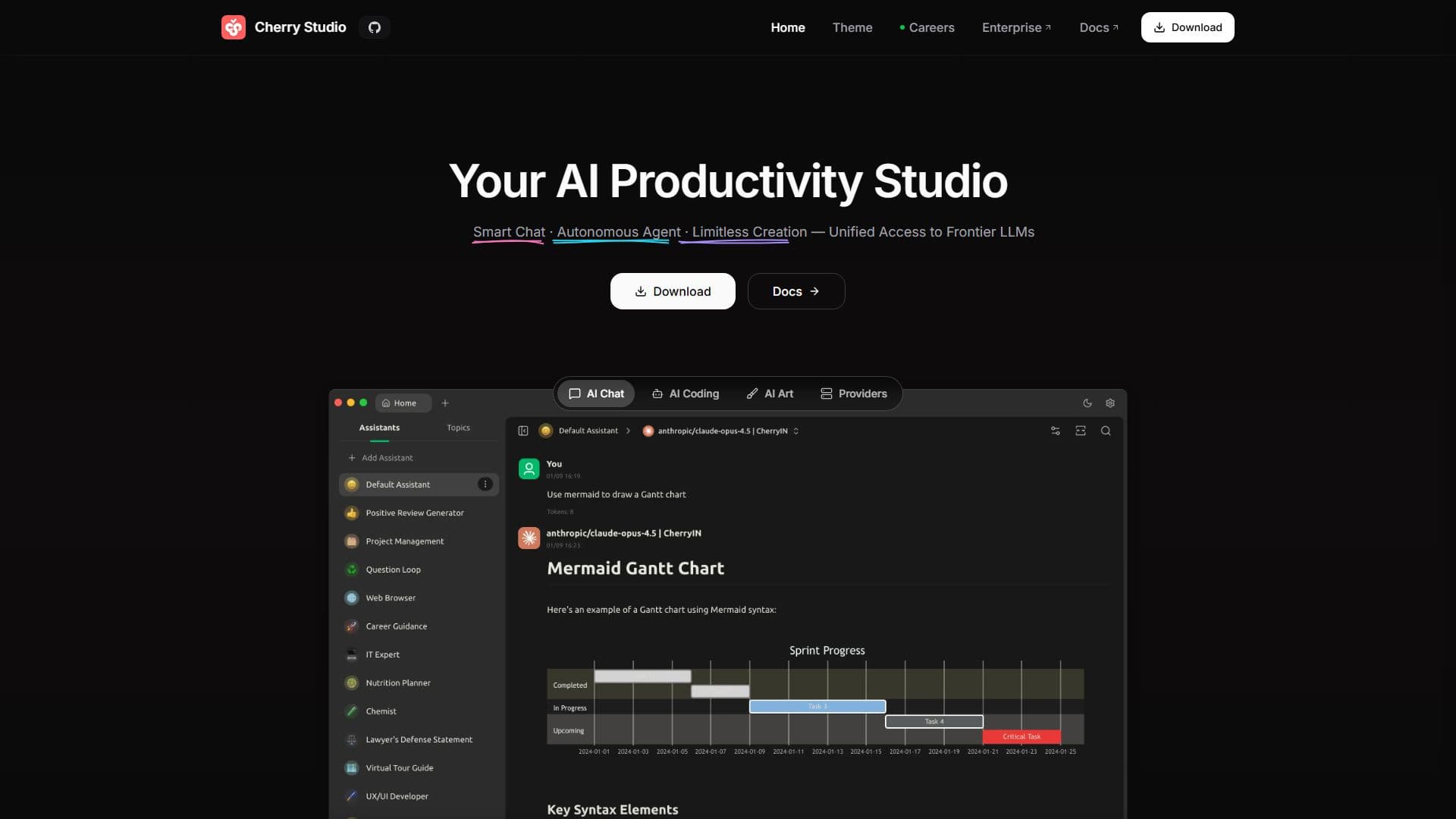Viewport: 1456px width, 819px height.
Task: Open the GitHub repository icon
Action: [375, 27]
